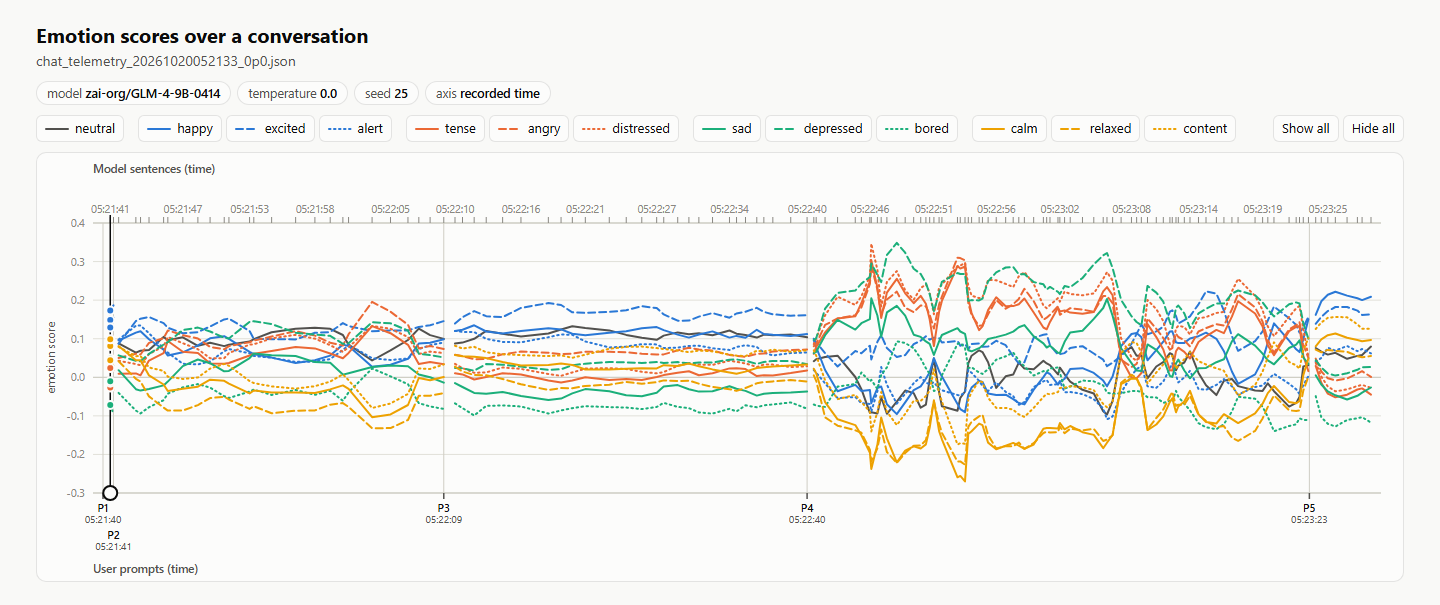The image size is (1440, 605).
Task: Toggle the sad emotion series
Action: pyautogui.click(x=727, y=128)
